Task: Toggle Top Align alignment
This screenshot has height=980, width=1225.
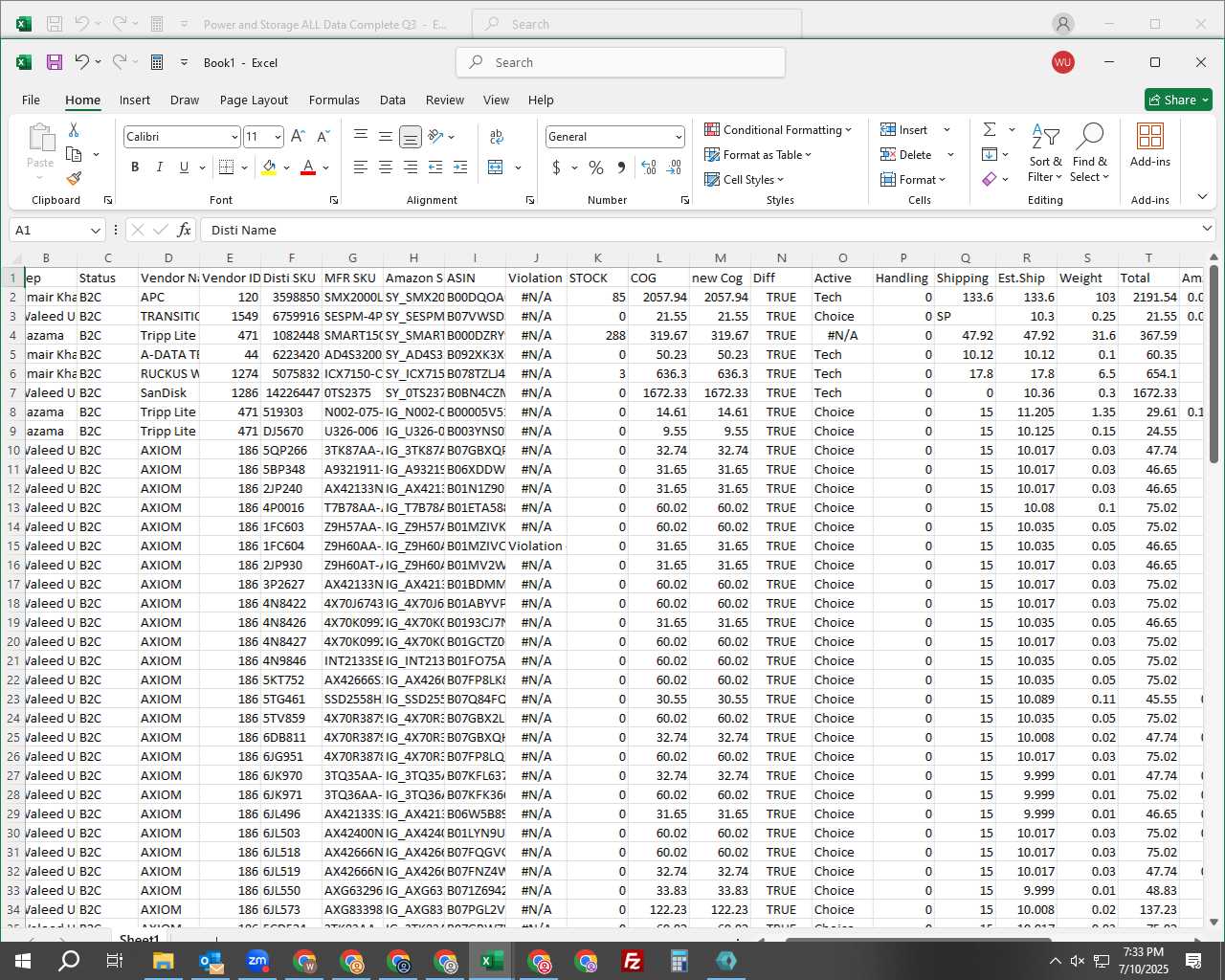Action: (361, 137)
